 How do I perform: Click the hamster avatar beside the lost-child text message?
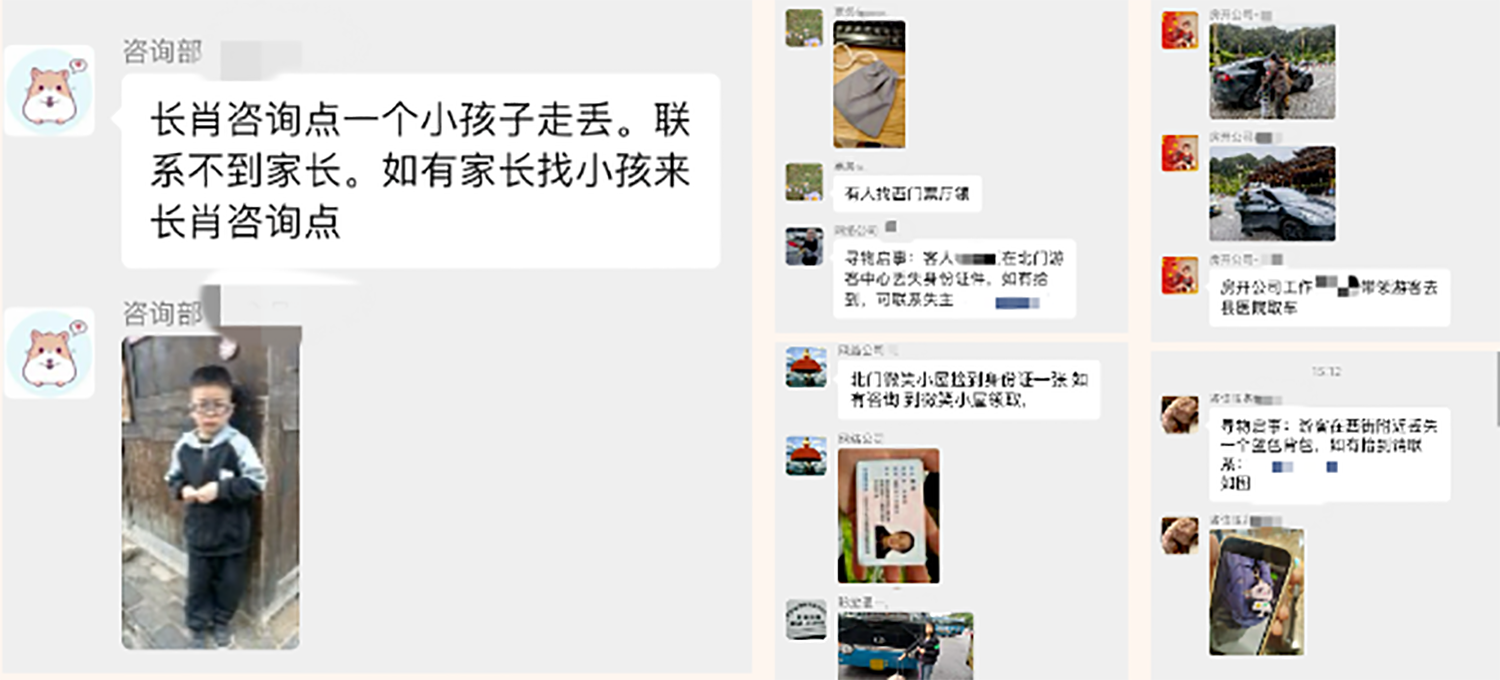(50, 91)
